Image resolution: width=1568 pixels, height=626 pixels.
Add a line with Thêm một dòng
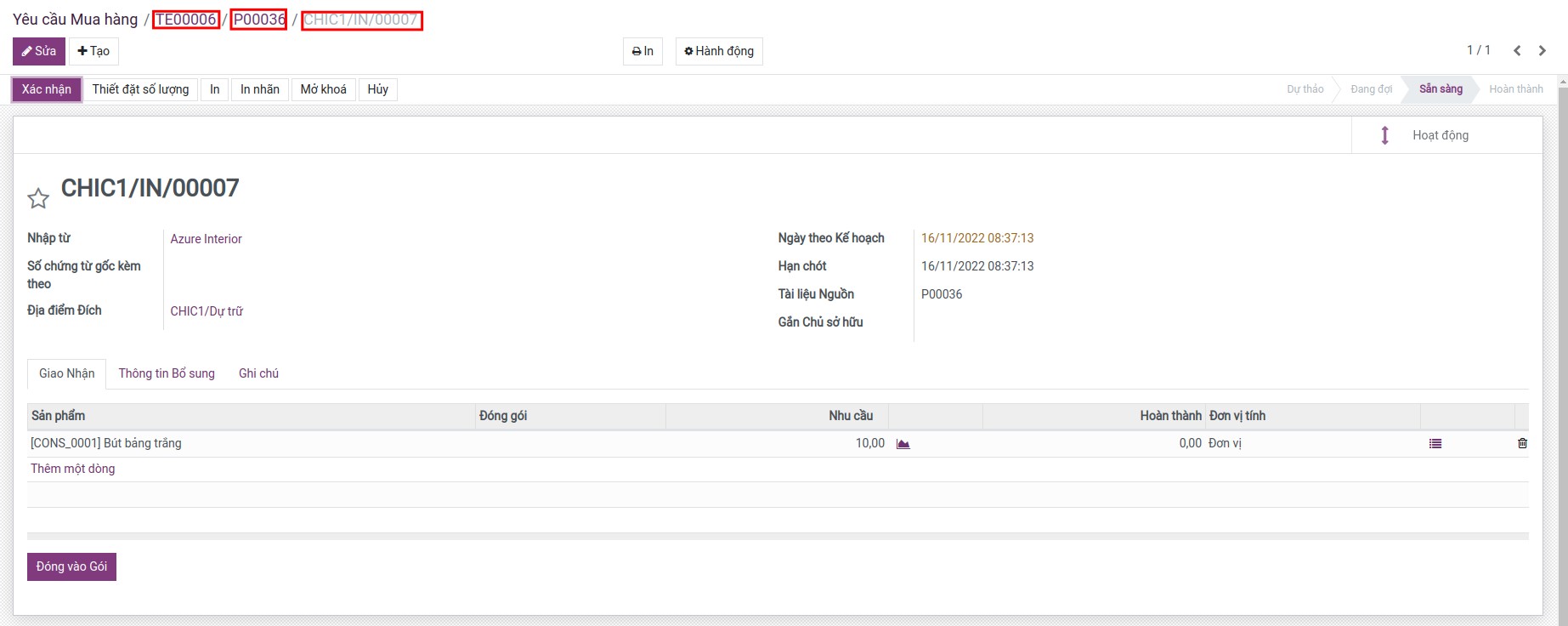click(73, 469)
